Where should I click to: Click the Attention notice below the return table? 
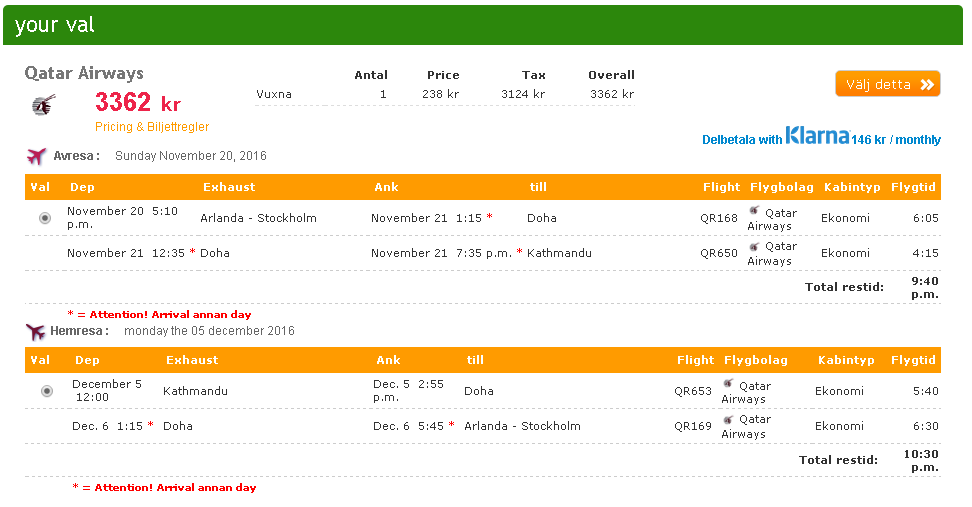164,487
